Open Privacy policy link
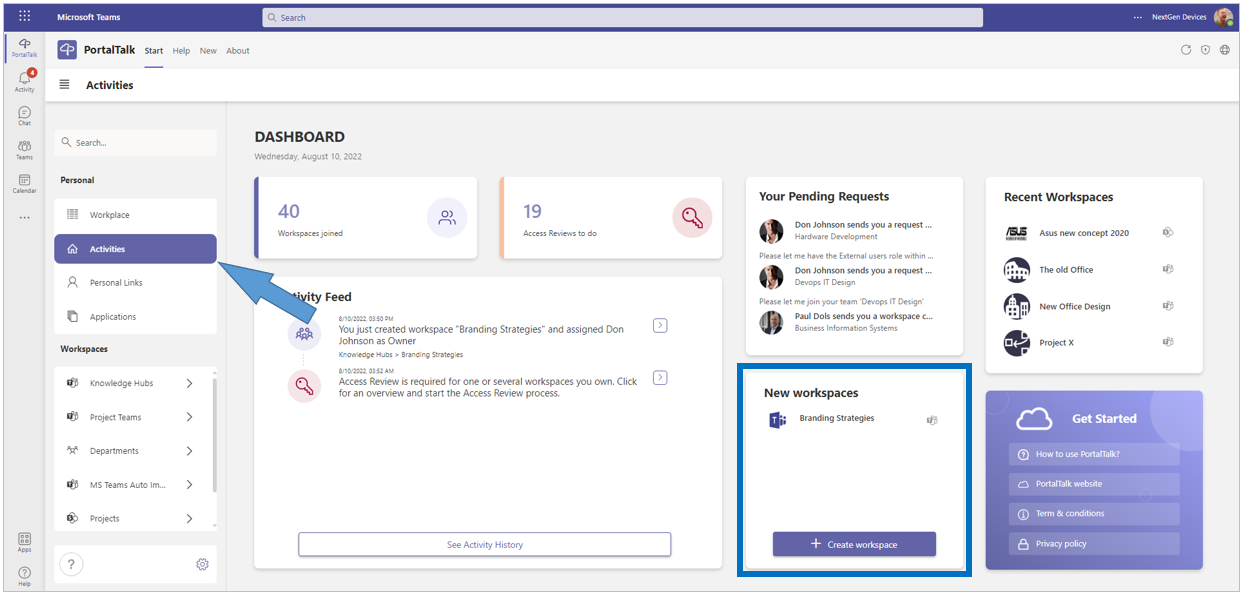This screenshot has height=595, width=1244. click(x=1094, y=544)
